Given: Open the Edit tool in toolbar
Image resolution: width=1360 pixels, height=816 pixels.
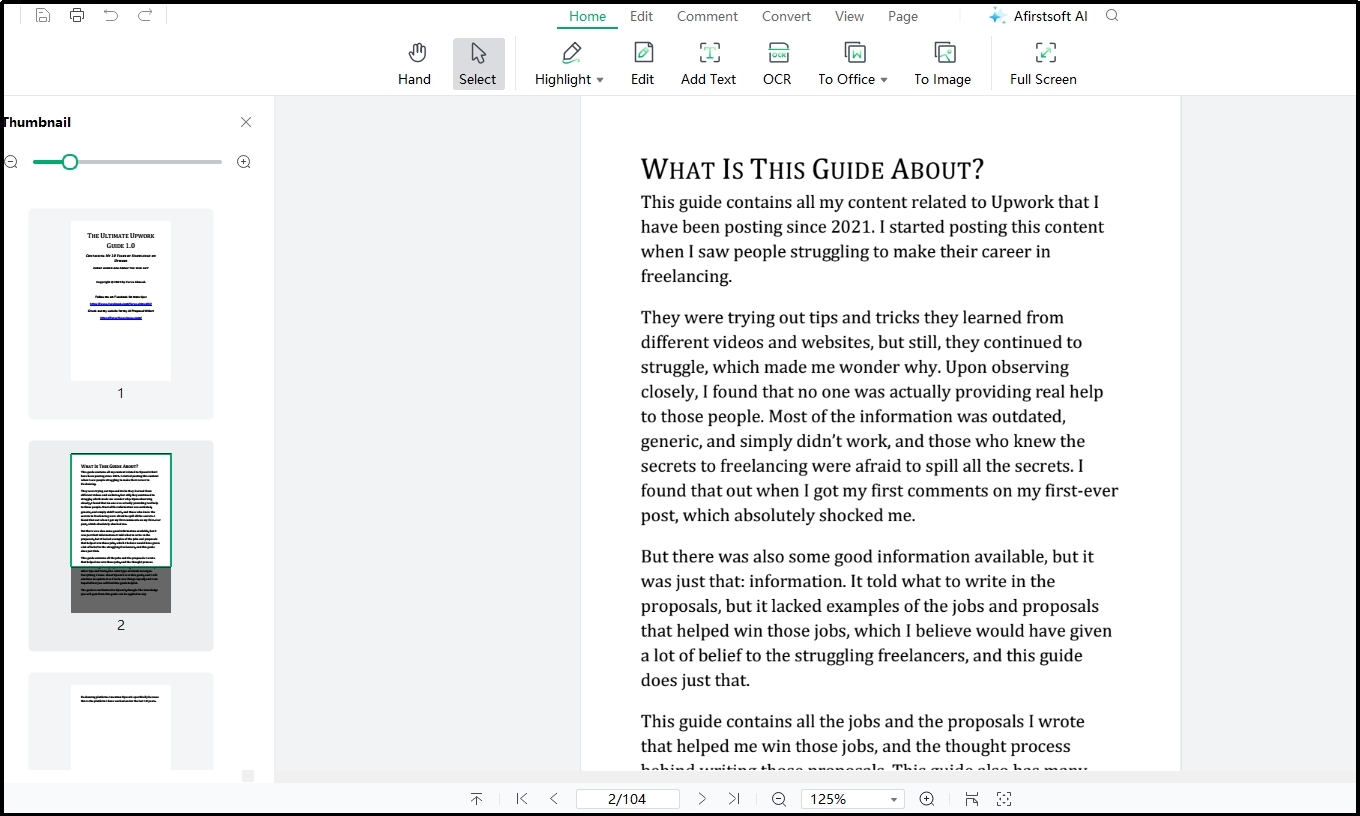Looking at the screenshot, I should coord(643,65).
